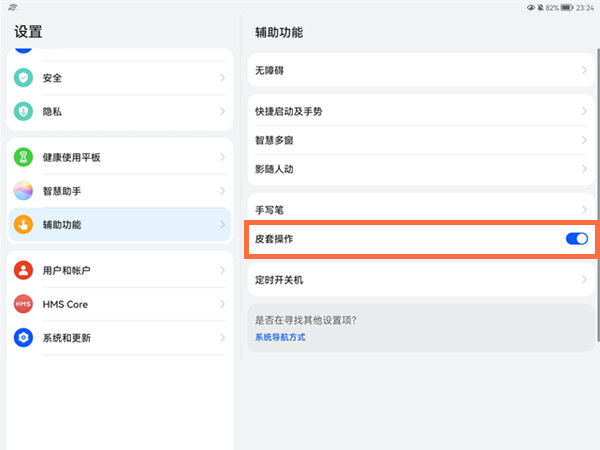Click the teal 隐私 privacy icon
This screenshot has width=600, height=450.
click(23, 112)
